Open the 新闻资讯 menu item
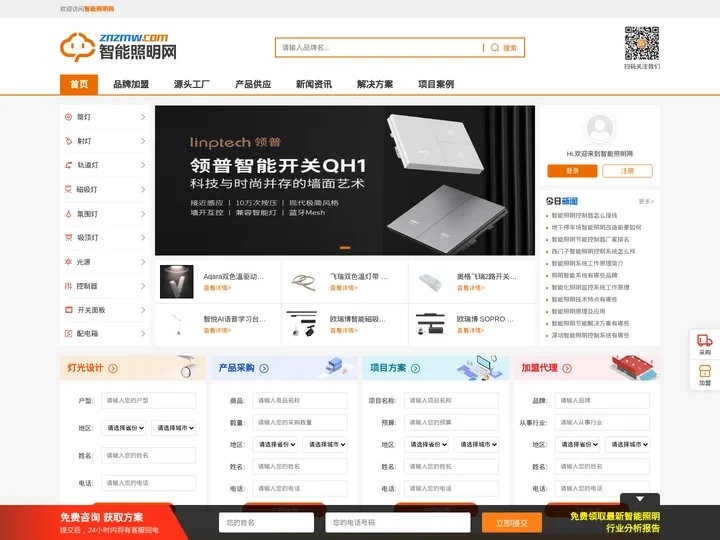The height and width of the screenshot is (540, 720). (x=314, y=84)
